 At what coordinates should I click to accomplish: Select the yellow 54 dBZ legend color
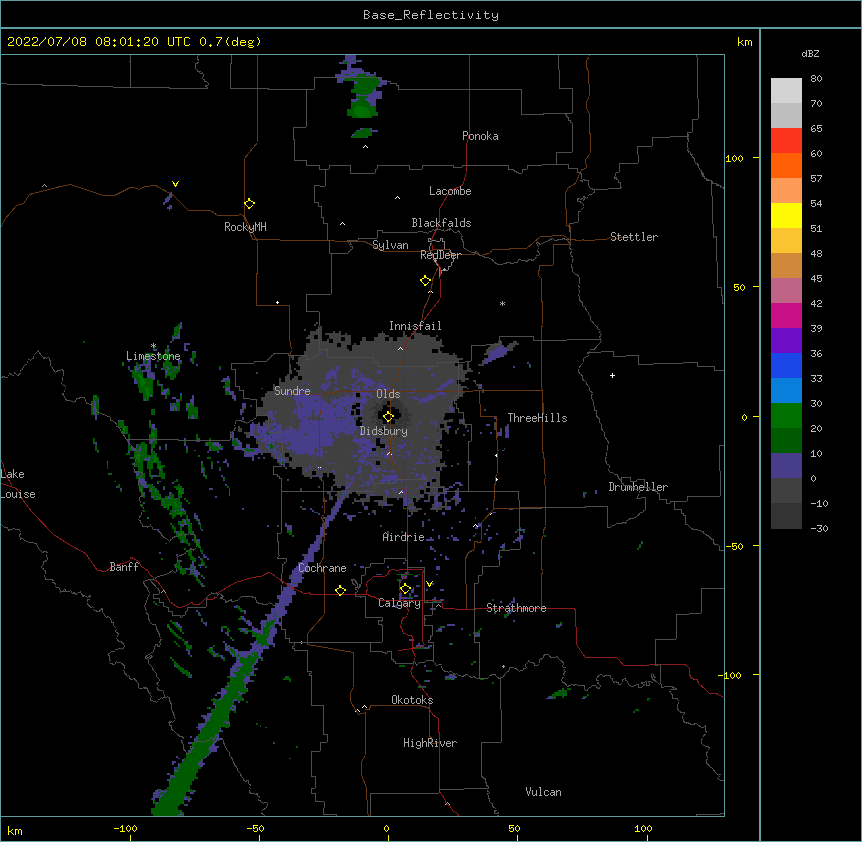coord(786,215)
